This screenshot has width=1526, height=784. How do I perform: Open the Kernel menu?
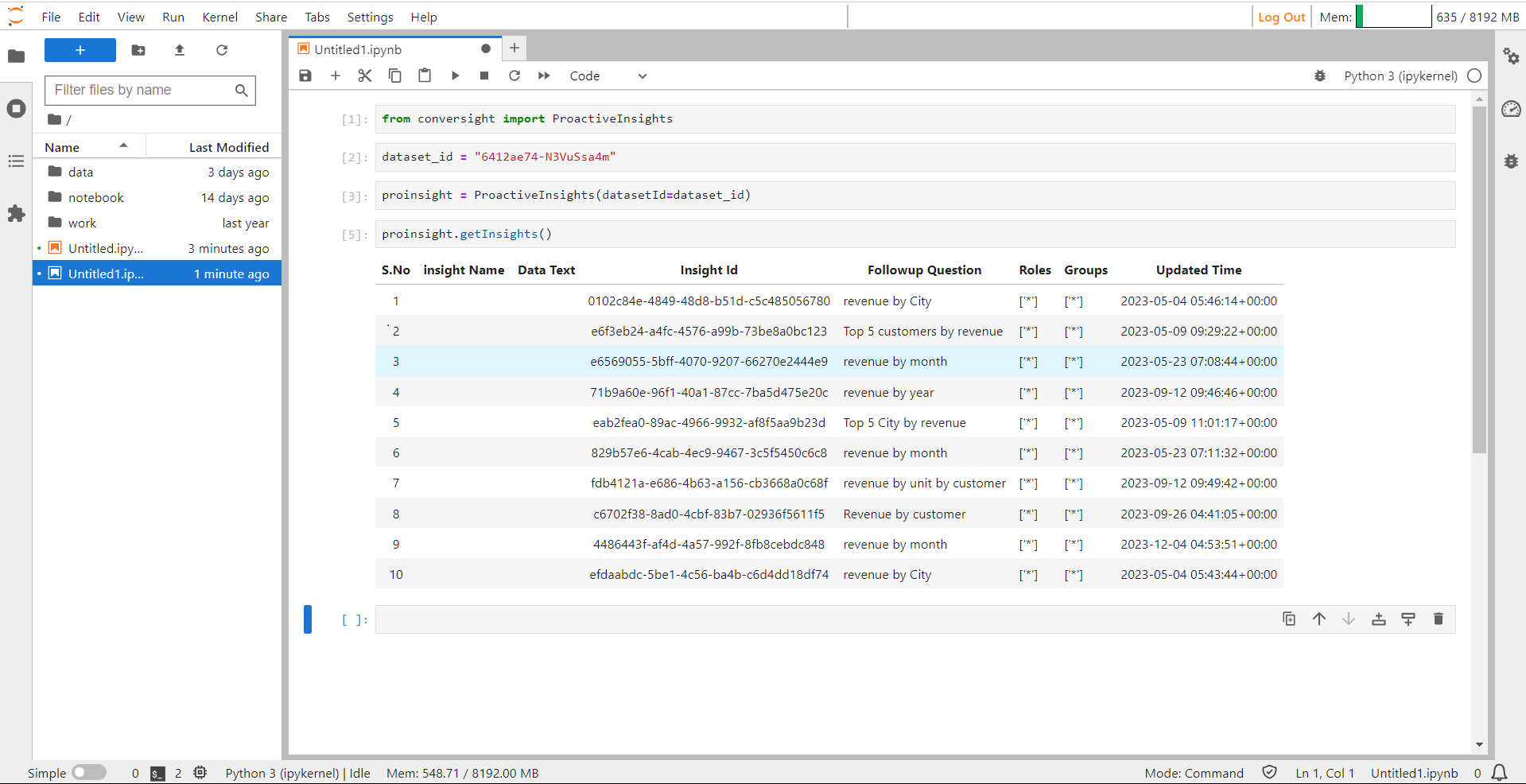[x=220, y=17]
